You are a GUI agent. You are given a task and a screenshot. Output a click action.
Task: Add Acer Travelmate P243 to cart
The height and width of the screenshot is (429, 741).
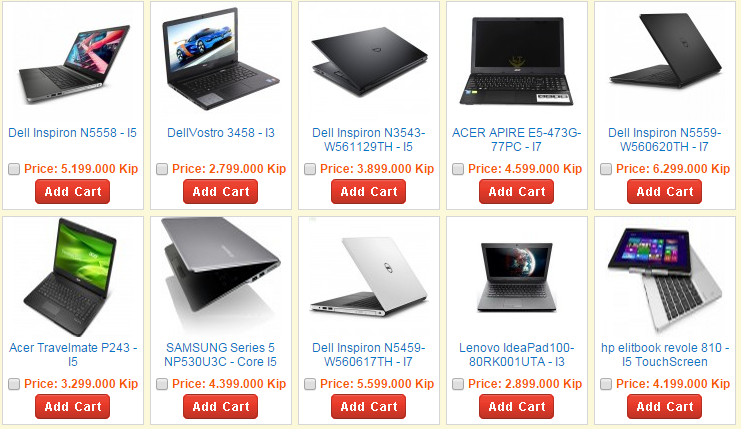click(x=73, y=407)
